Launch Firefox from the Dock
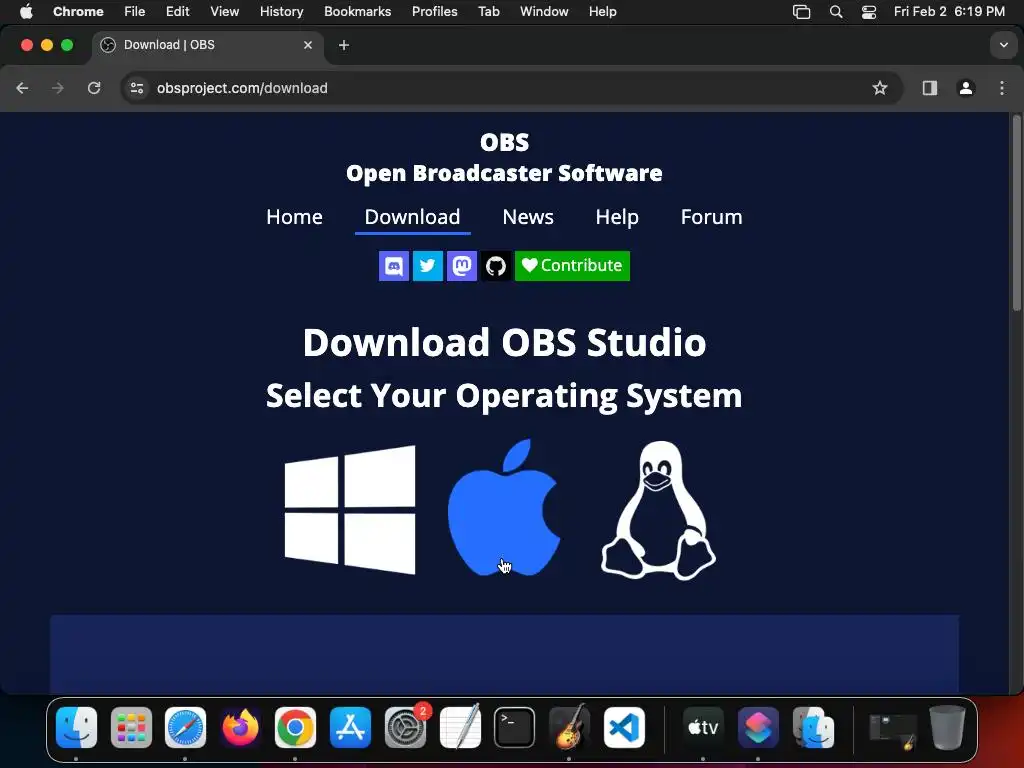The height and width of the screenshot is (768, 1024). click(240, 727)
